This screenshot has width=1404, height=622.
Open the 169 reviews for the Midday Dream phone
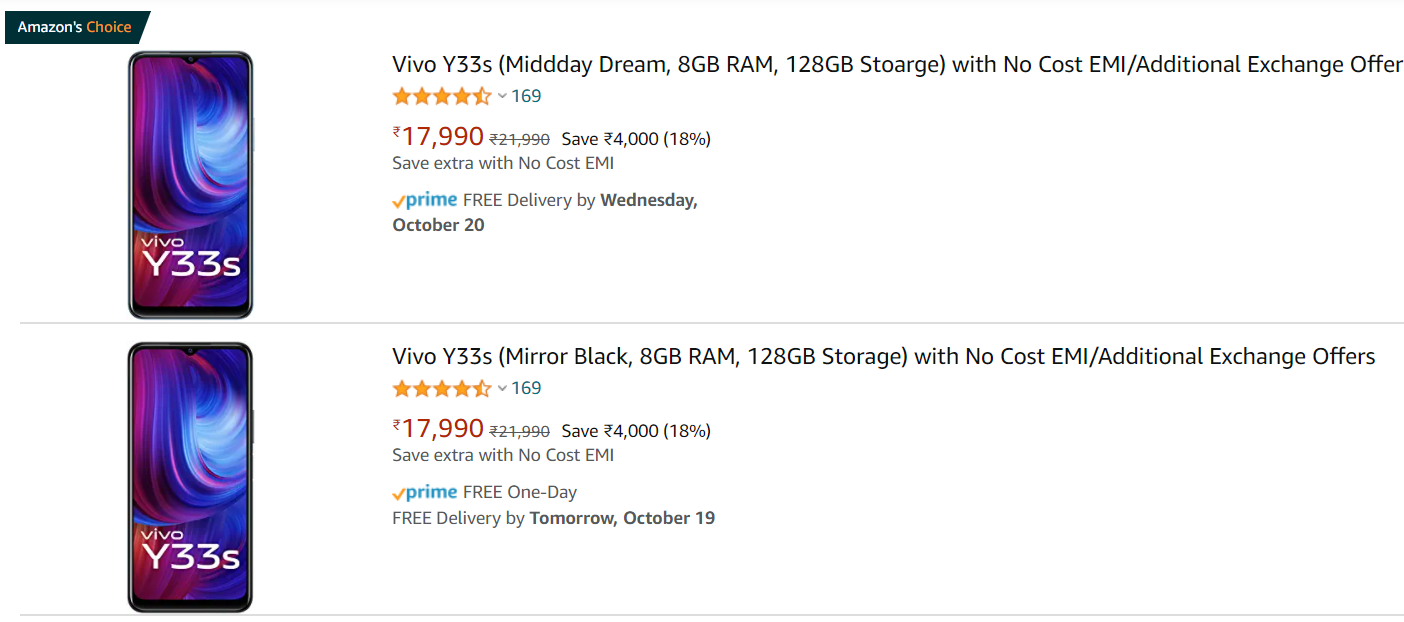[526, 96]
